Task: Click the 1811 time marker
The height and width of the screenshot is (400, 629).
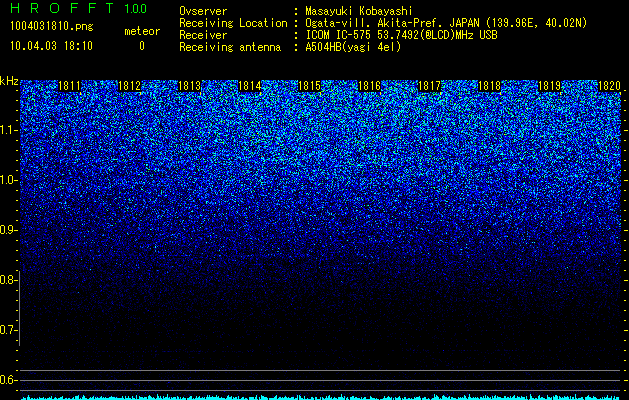Action: click(x=69, y=86)
